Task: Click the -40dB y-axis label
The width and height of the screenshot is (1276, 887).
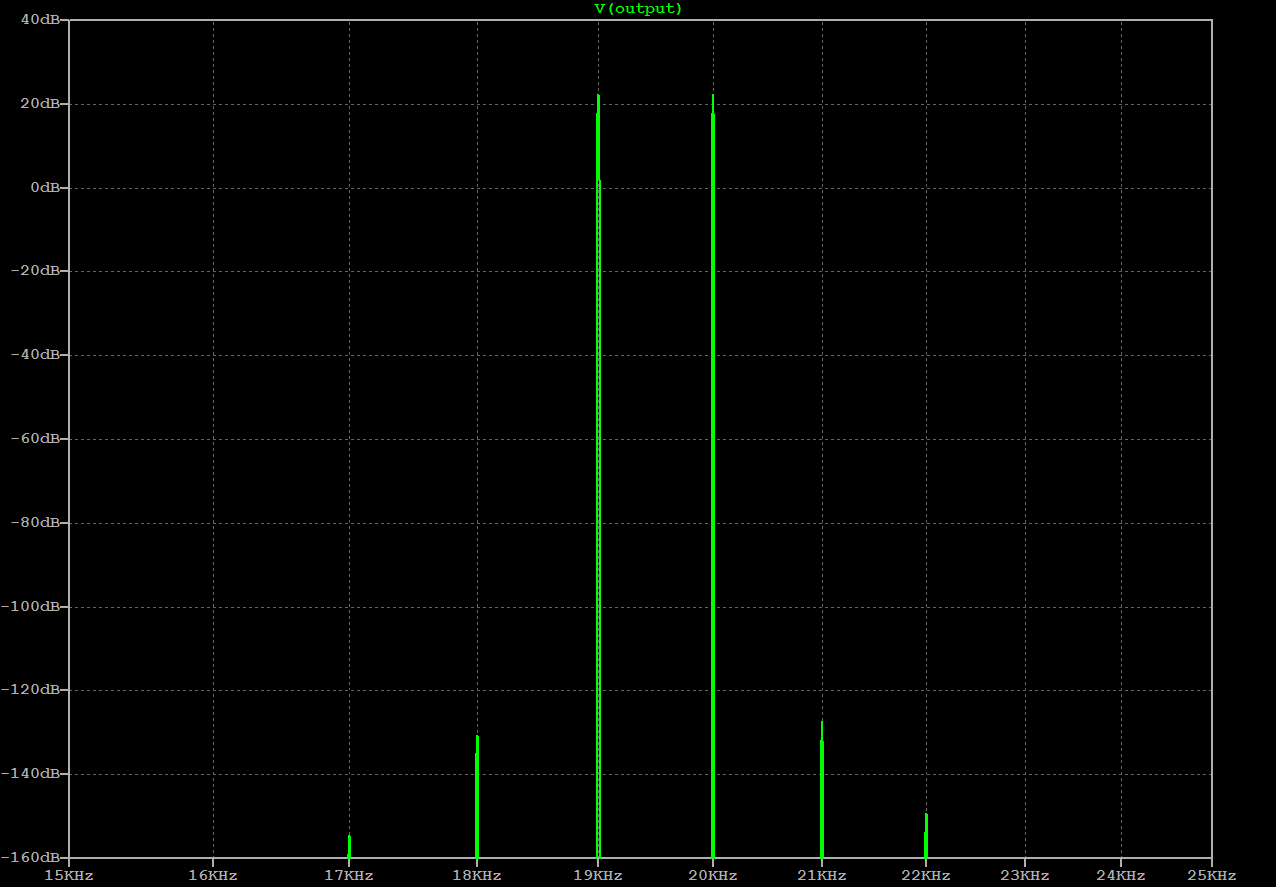Action: pyautogui.click(x=35, y=355)
